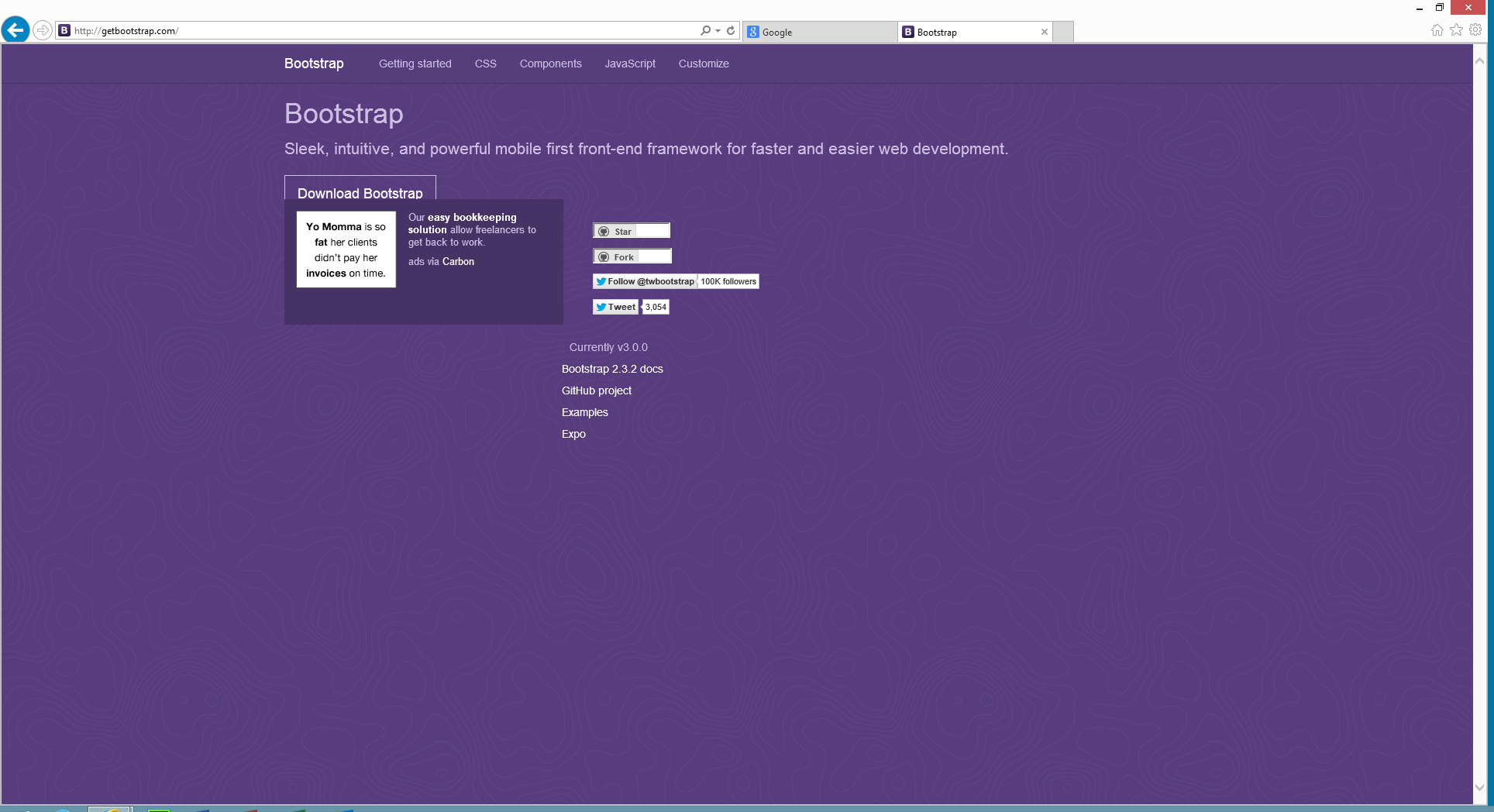Click the 3,054 tweet count
1494x812 pixels.
(x=656, y=307)
